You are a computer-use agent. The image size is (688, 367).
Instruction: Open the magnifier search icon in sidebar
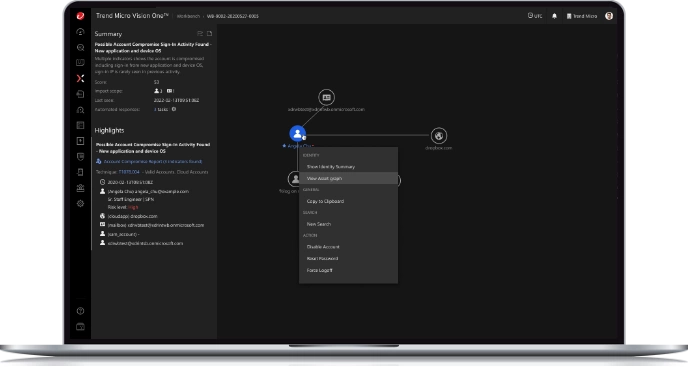click(x=80, y=47)
